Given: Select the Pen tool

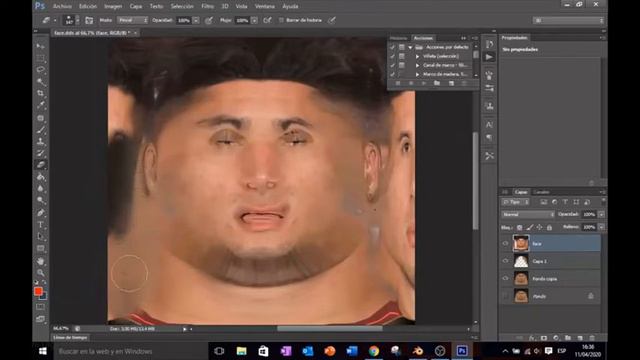Looking at the screenshot, I should click(40, 212).
